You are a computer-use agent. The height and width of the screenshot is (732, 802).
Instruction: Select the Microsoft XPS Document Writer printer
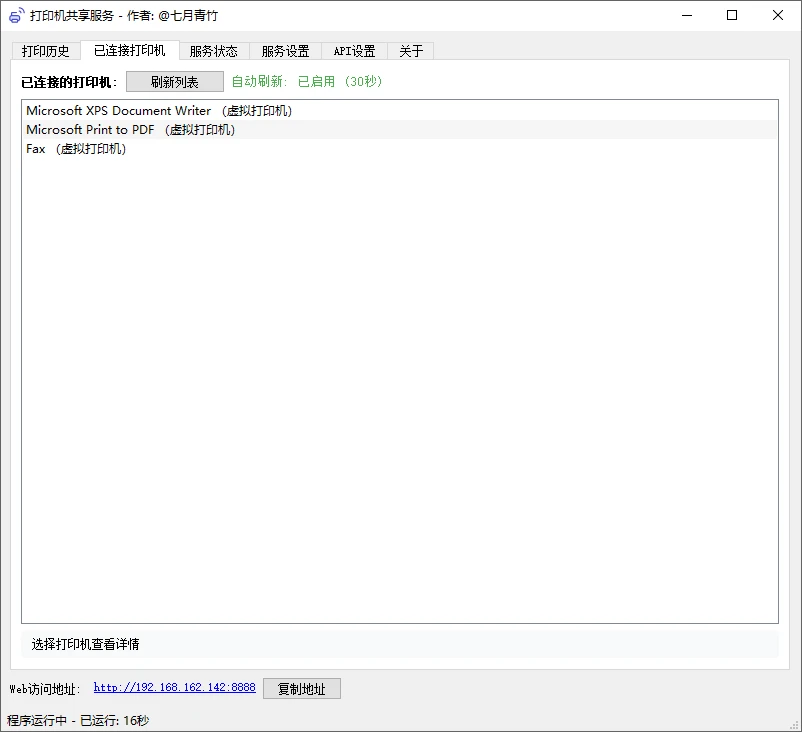coord(160,111)
